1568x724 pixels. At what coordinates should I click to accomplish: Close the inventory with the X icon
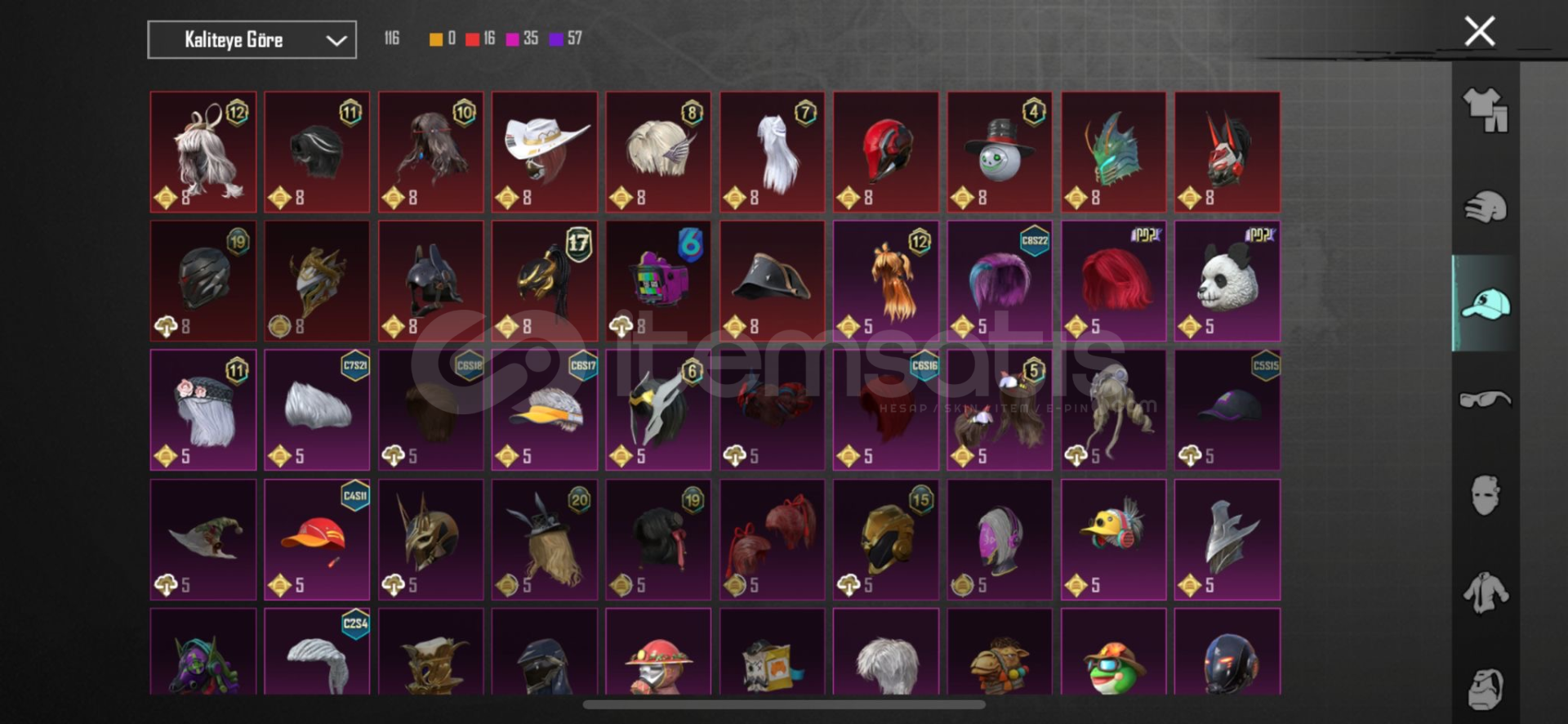coord(1479,31)
